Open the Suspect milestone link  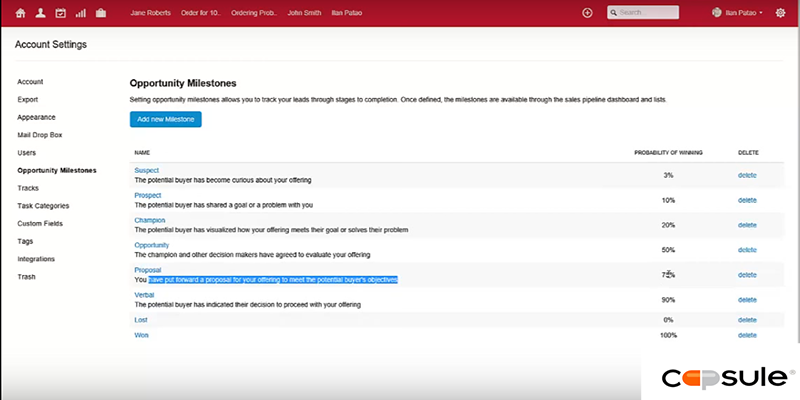click(x=147, y=170)
